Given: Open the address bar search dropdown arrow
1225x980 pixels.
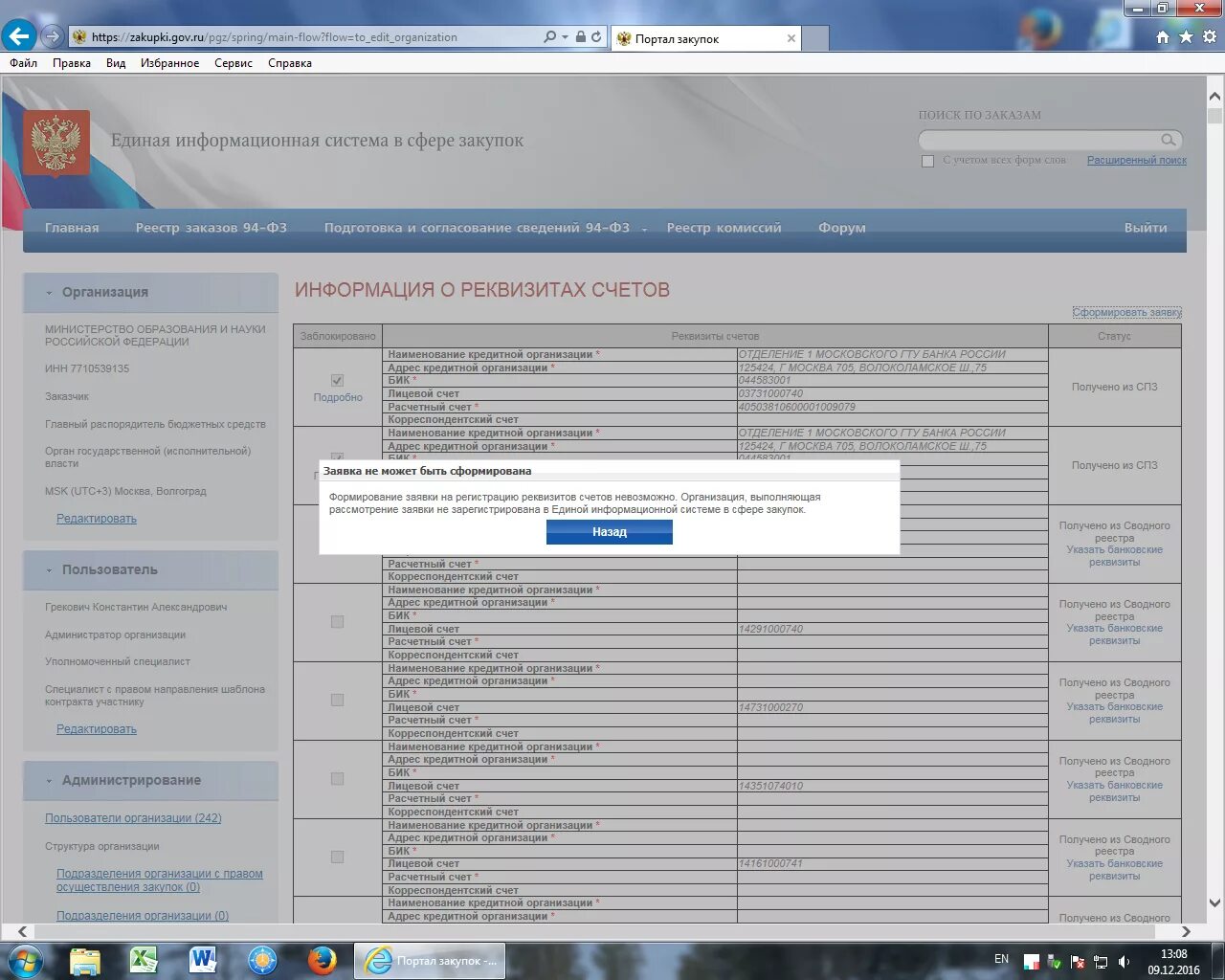Looking at the screenshot, I should pos(565,36).
